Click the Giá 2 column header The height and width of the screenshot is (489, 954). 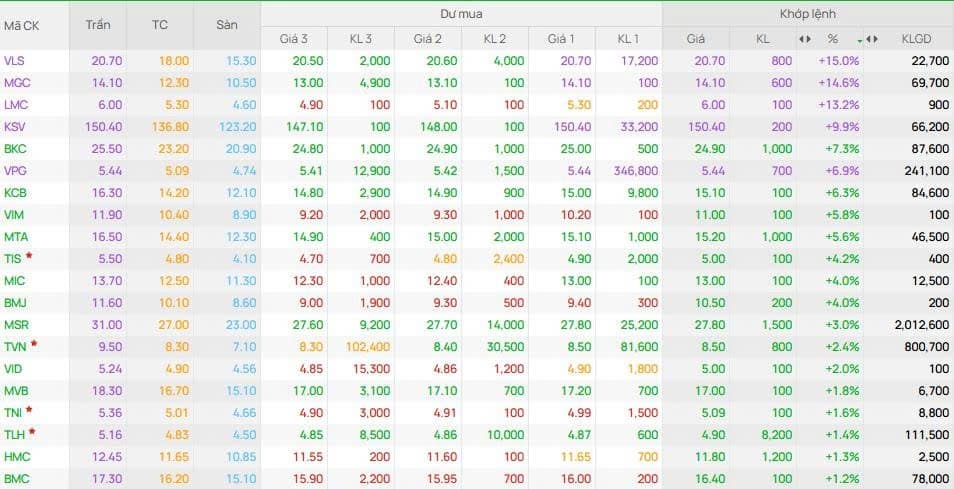point(428,39)
